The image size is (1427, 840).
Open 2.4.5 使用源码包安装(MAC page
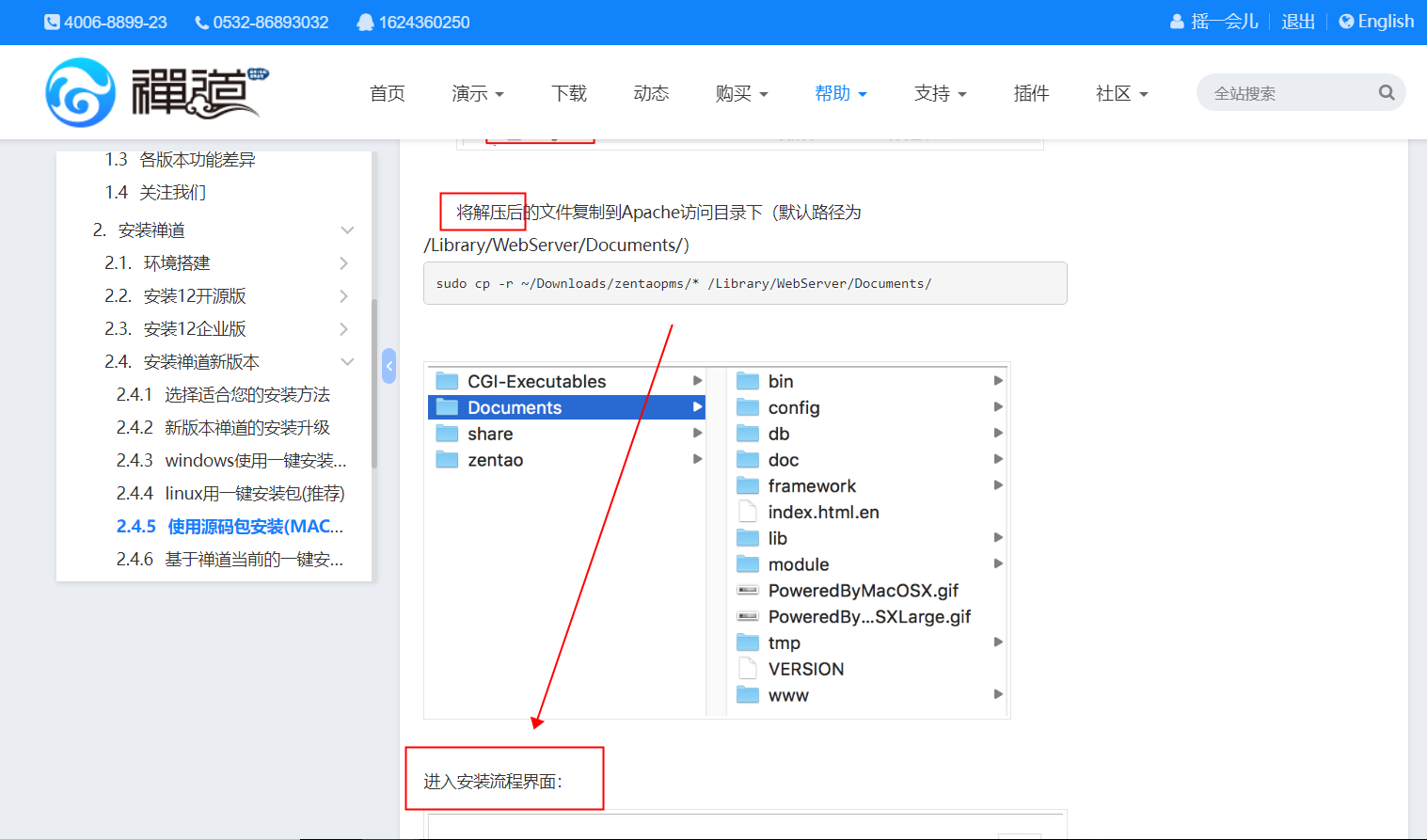pos(230,527)
